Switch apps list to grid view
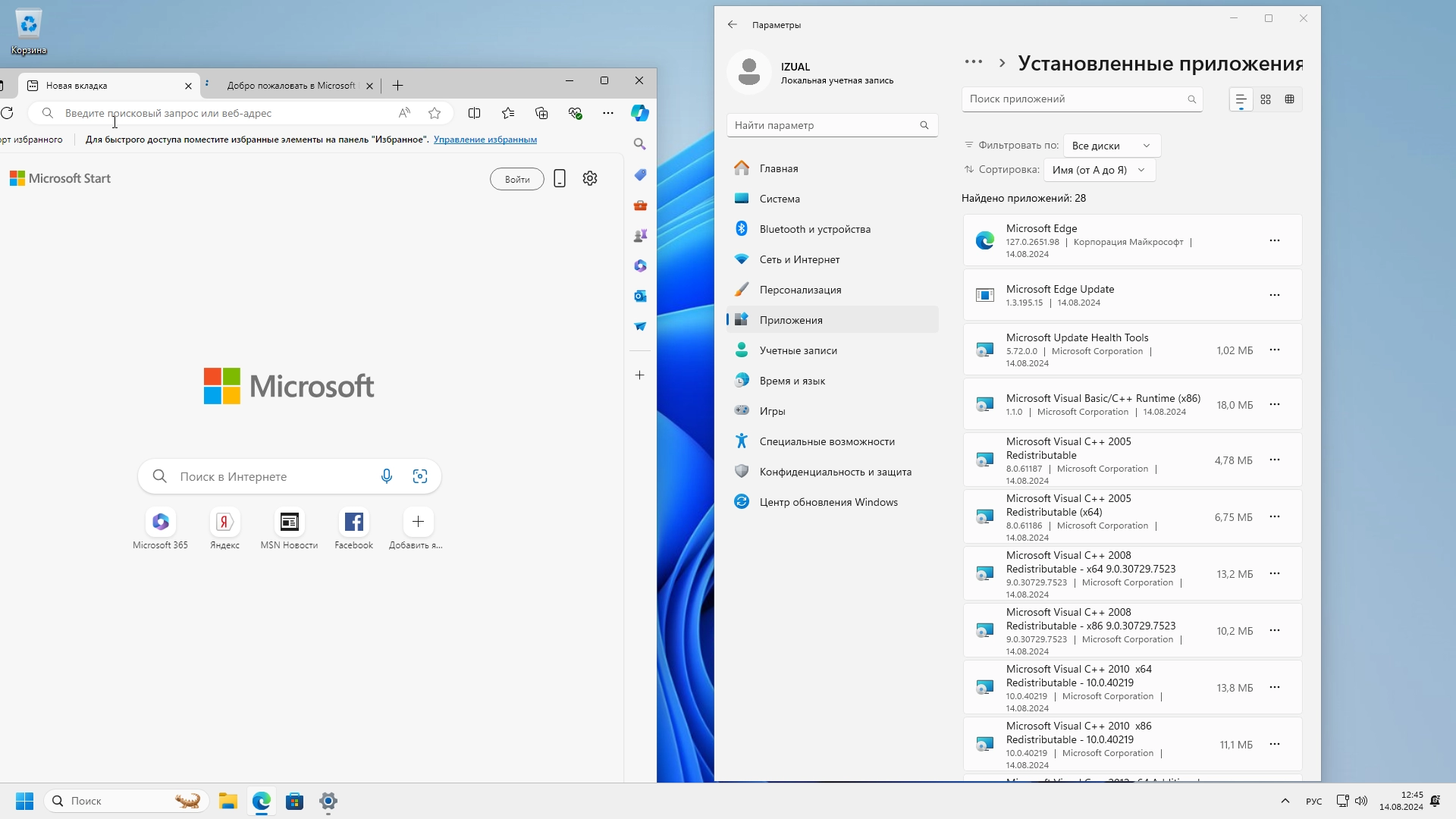 coord(1266,99)
